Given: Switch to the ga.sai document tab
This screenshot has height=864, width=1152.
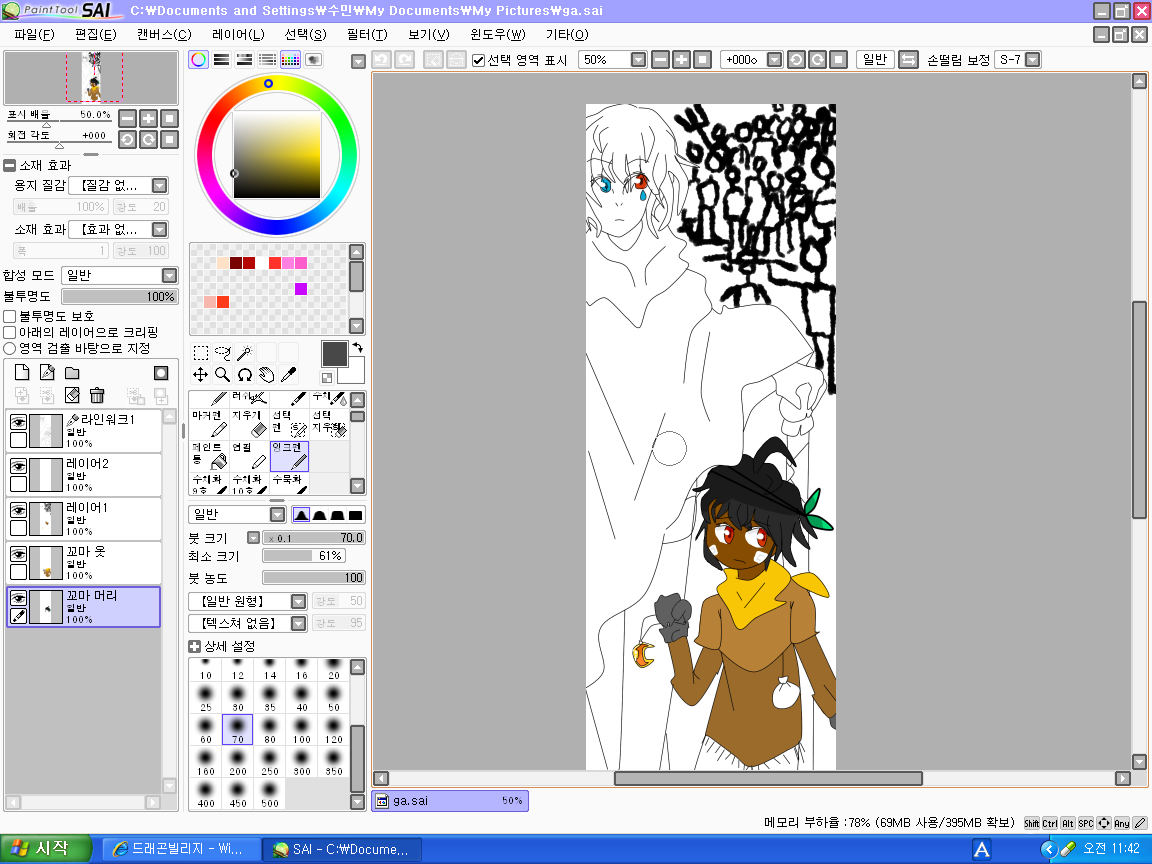Looking at the screenshot, I should click(450, 801).
